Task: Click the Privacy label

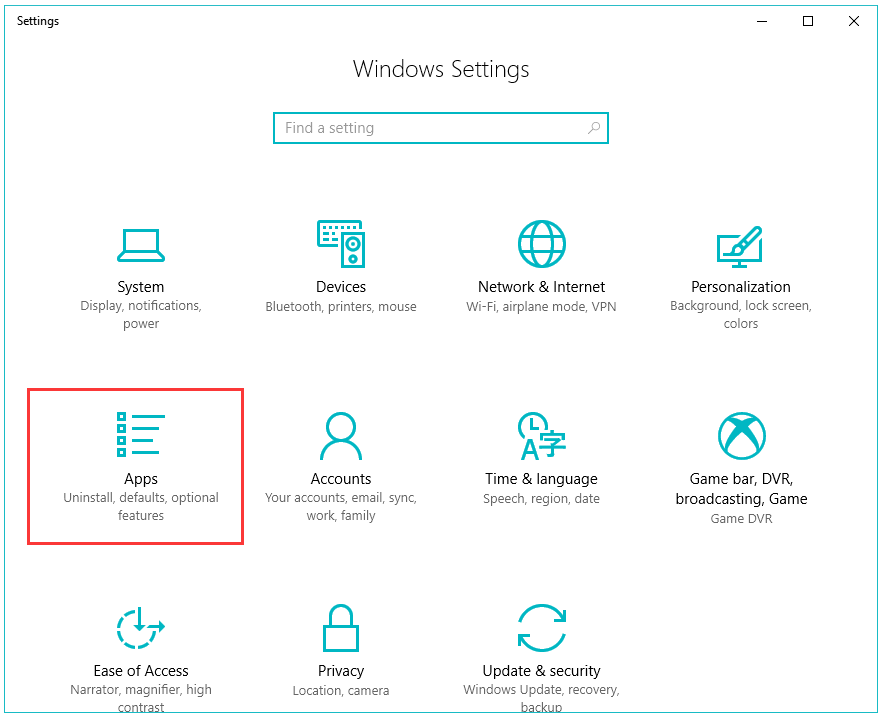Action: (341, 671)
